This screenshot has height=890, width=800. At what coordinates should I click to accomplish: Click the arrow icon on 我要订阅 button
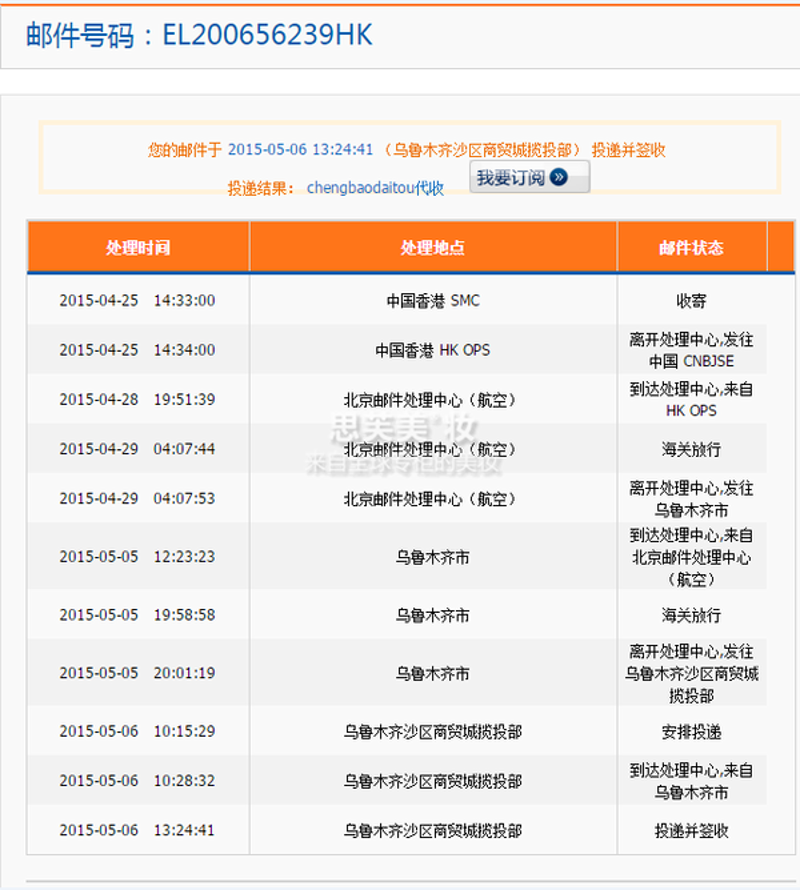(x=559, y=177)
